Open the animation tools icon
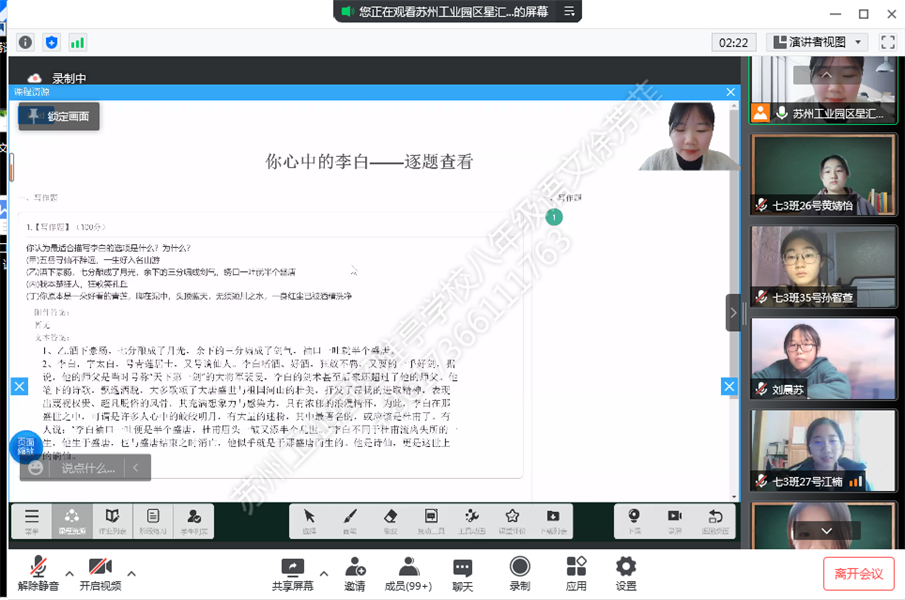The height and width of the screenshot is (600, 905). pyautogui.click(x=472, y=521)
